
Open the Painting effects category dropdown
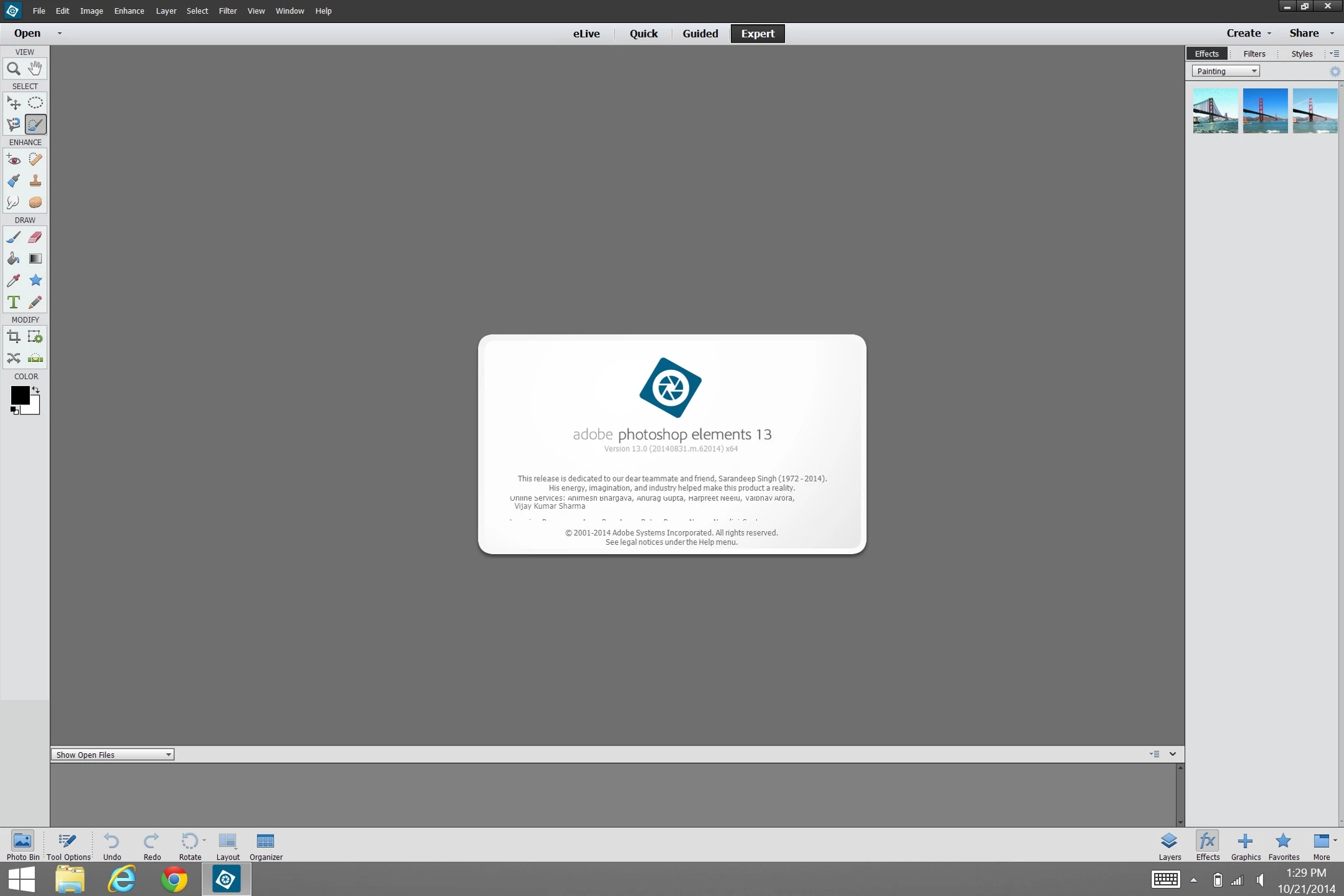(1225, 71)
